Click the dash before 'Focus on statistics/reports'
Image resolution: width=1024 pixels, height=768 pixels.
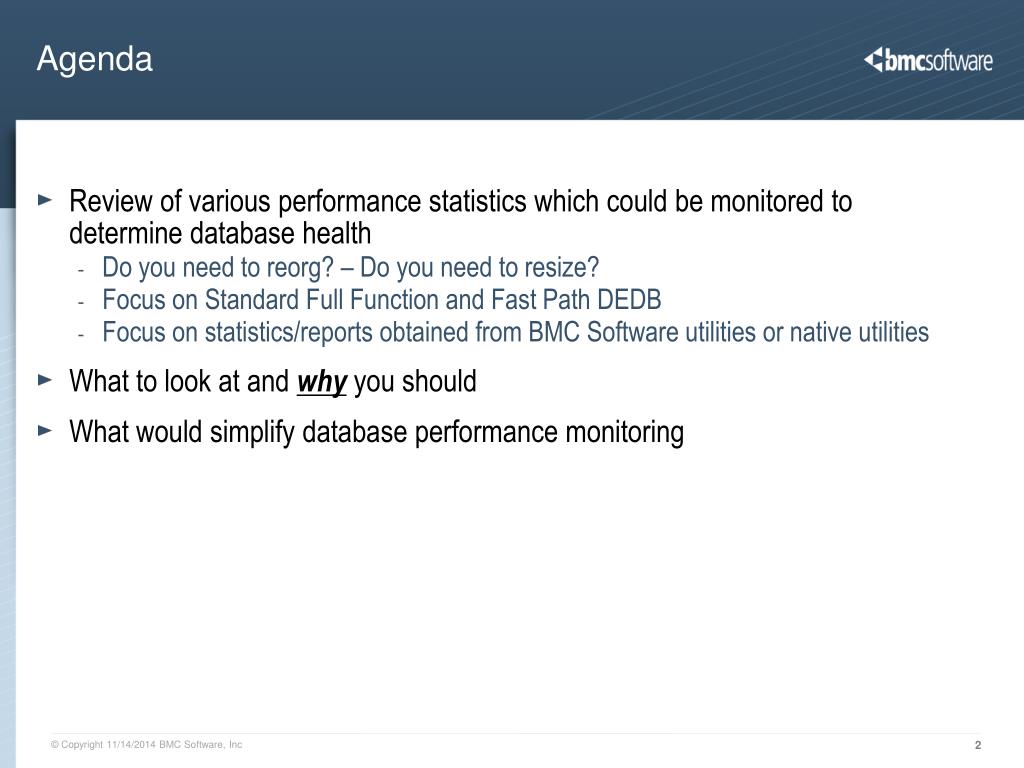pyautogui.click(x=81, y=334)
